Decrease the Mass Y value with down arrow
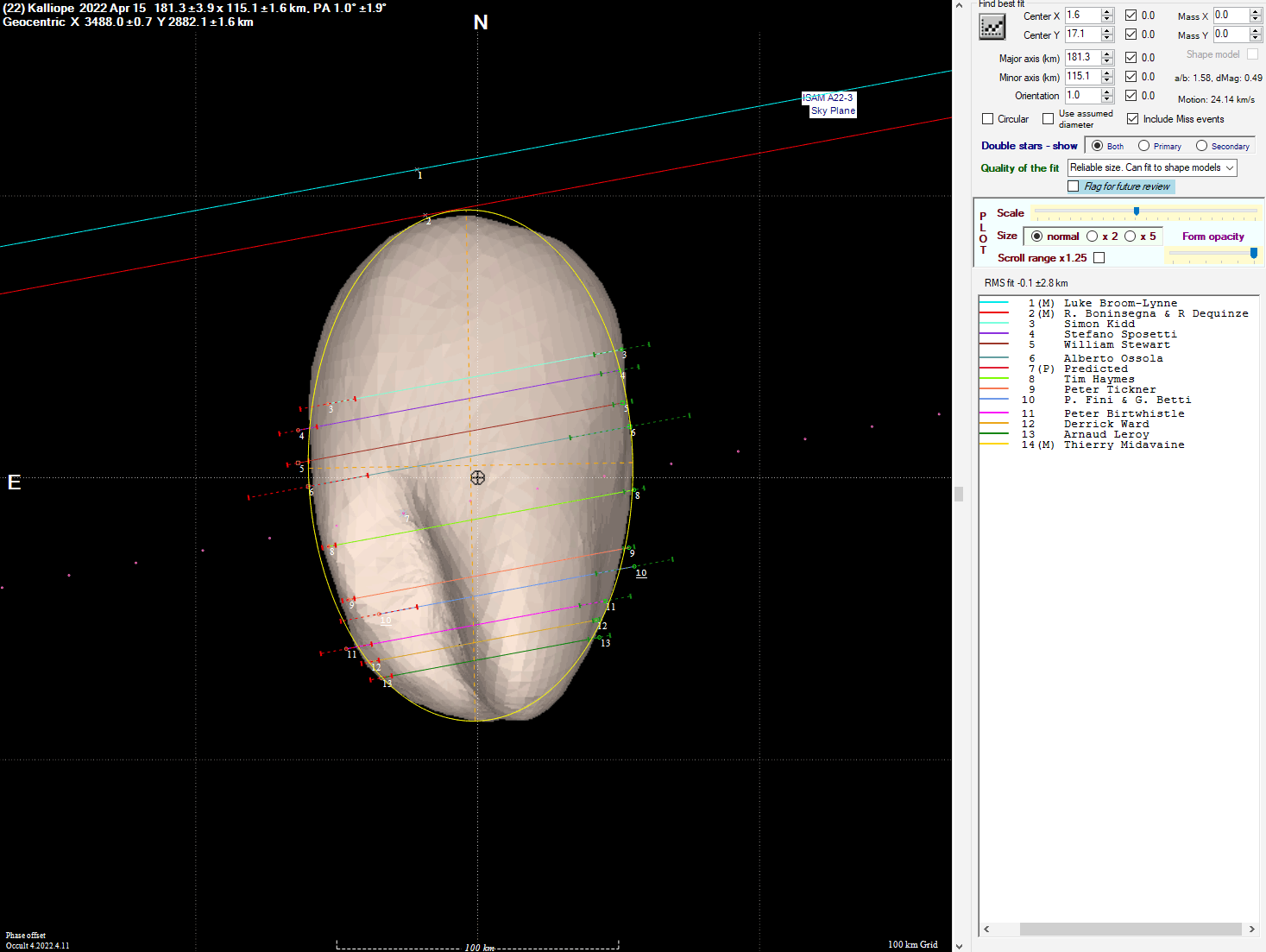Screen dimensions: 1266x952 click(x=1256, y=39)
